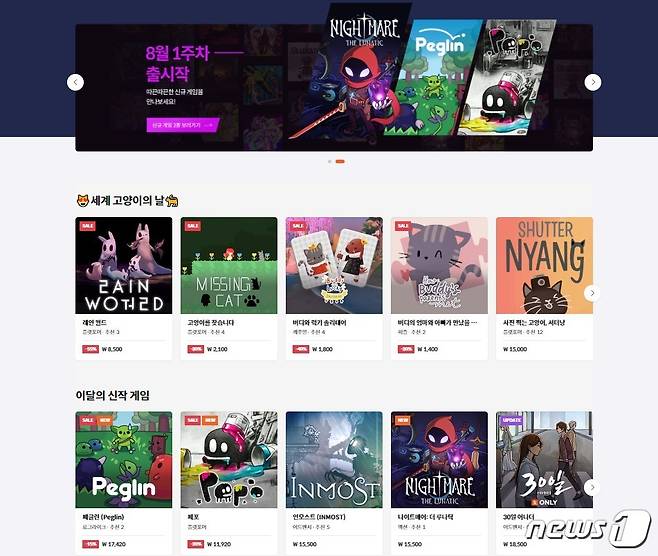Open the 30일 game thumbnail
This screenshot has height=556, width=658.
[x=544, y=459]
